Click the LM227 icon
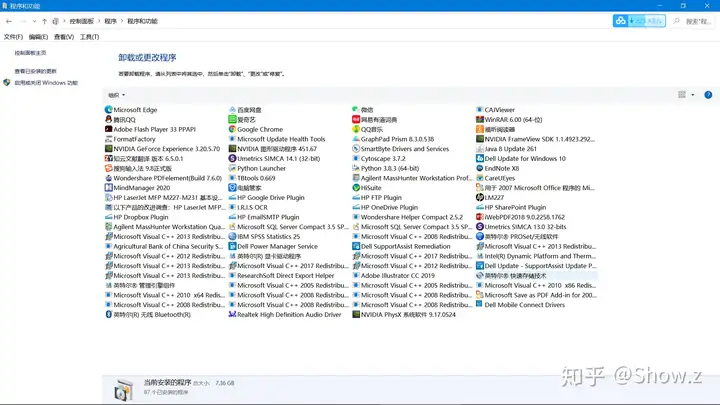720x405 pixels. pos(480,197)
